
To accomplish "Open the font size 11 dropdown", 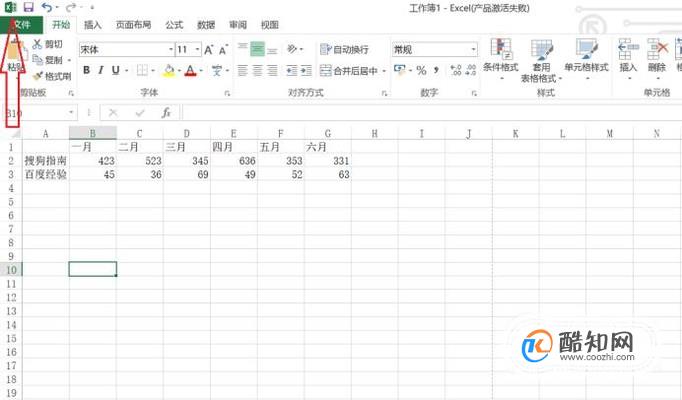I will (x=197, y=50).
